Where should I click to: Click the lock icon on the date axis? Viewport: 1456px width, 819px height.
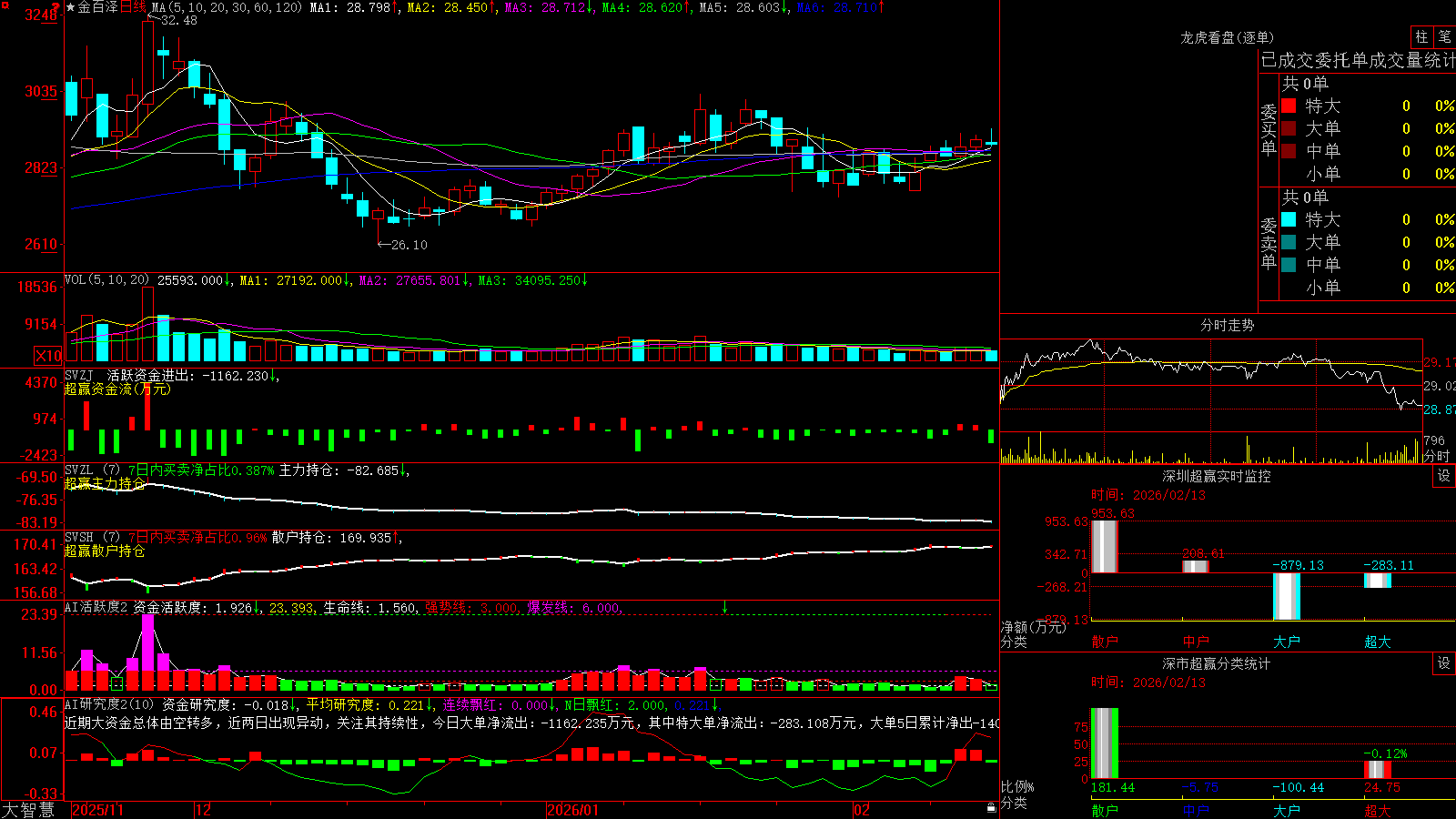point(992,808)
